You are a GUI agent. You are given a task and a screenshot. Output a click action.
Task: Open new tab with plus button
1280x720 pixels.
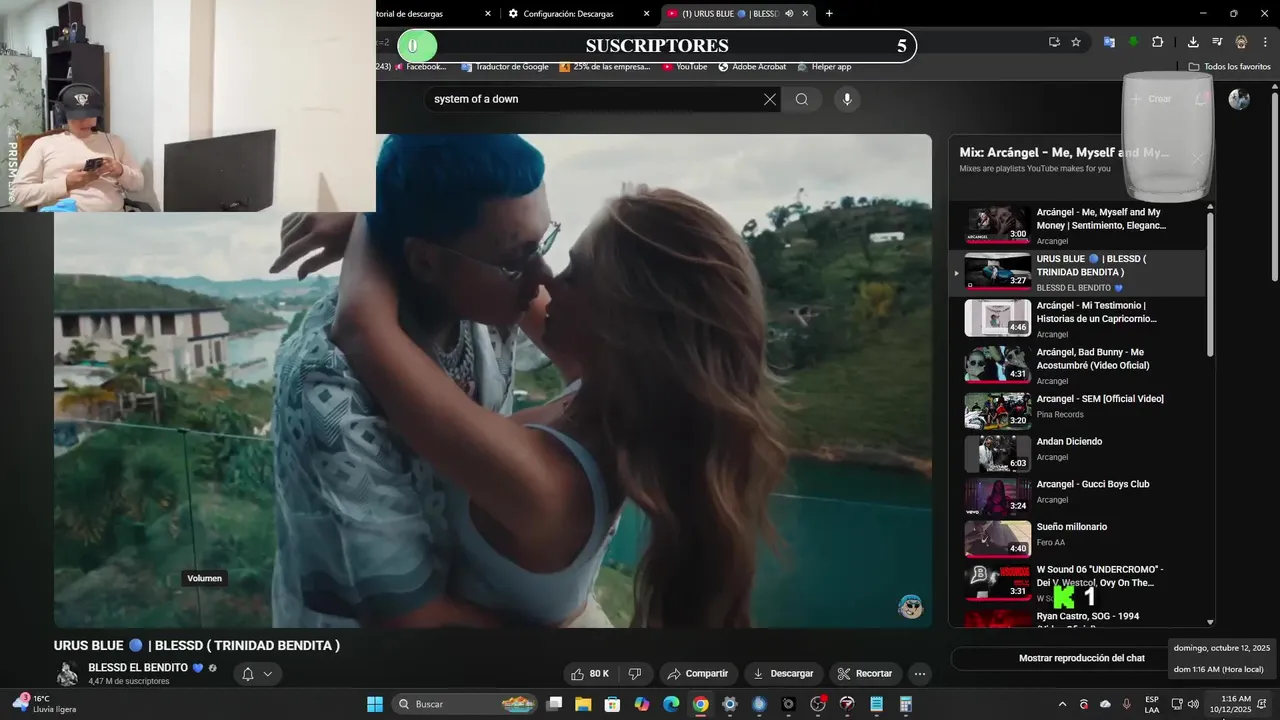[x=829, y=14]
